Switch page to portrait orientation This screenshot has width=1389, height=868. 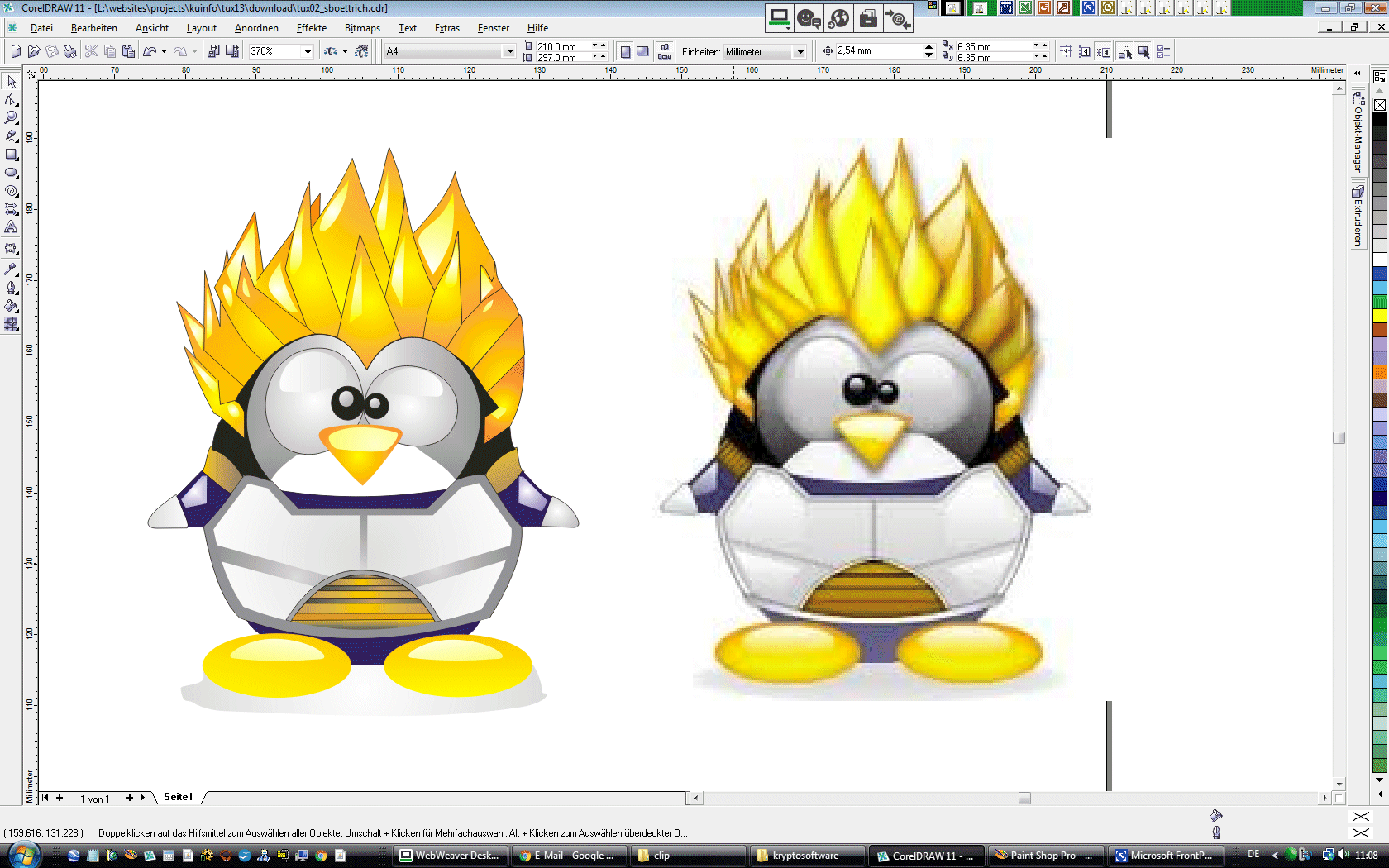[625, 51]
